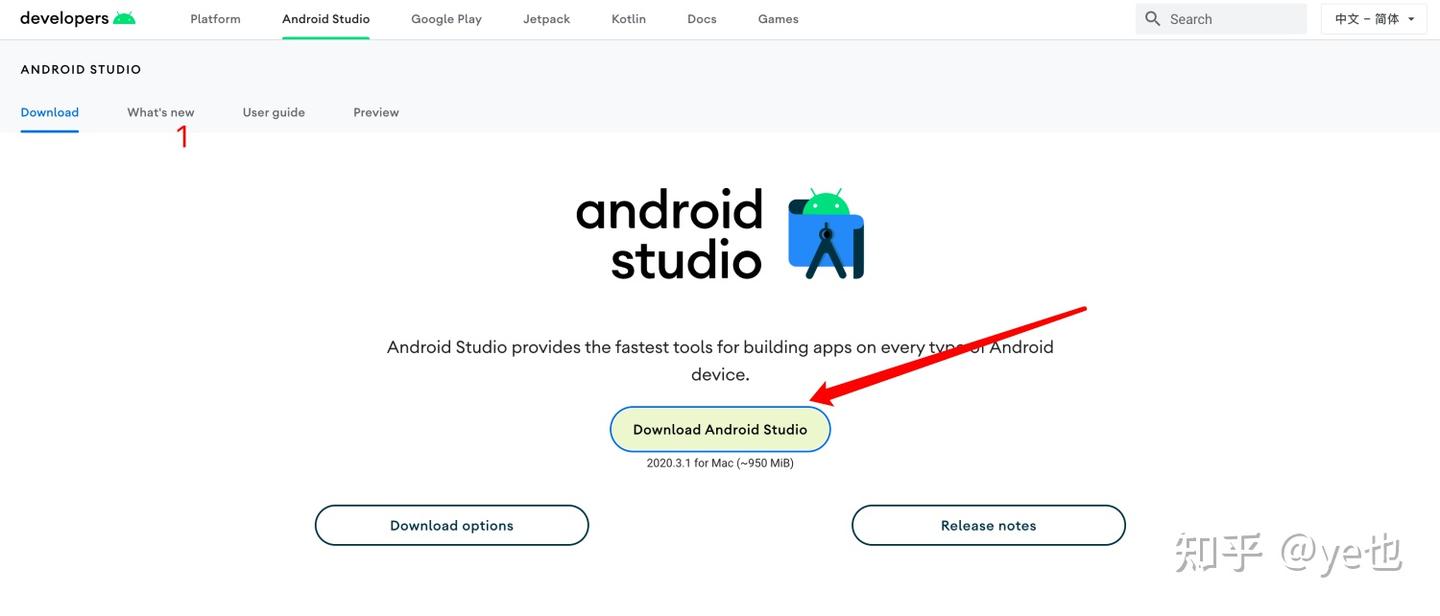Switch to the What's new tab
The height and width of the screenshot is (616, 1440).
pyautogui.click(x=161, y=112)
